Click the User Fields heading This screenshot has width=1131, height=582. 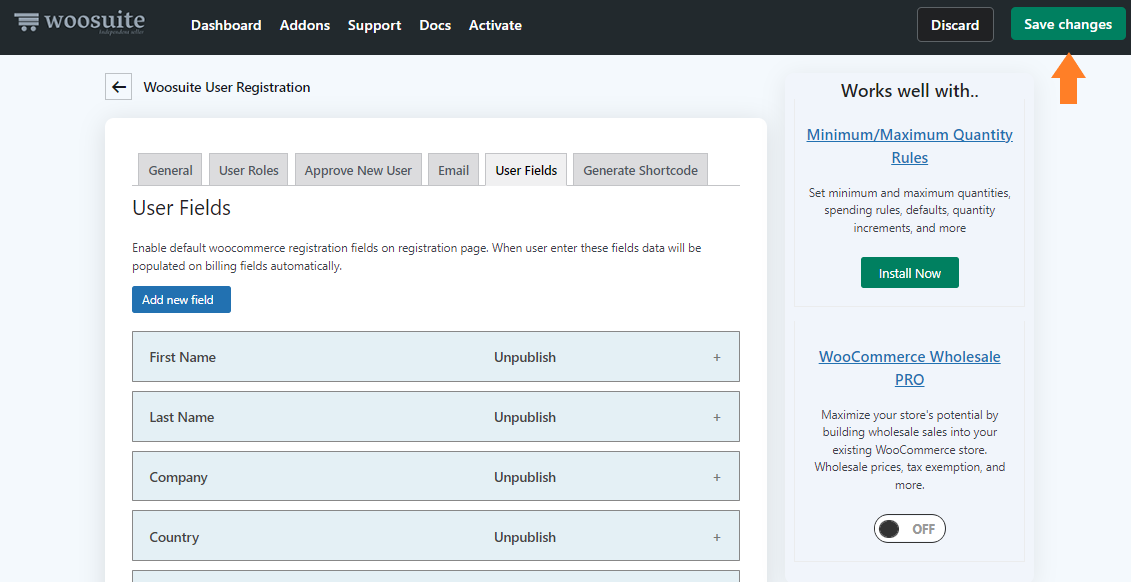(x=182, y=208)
